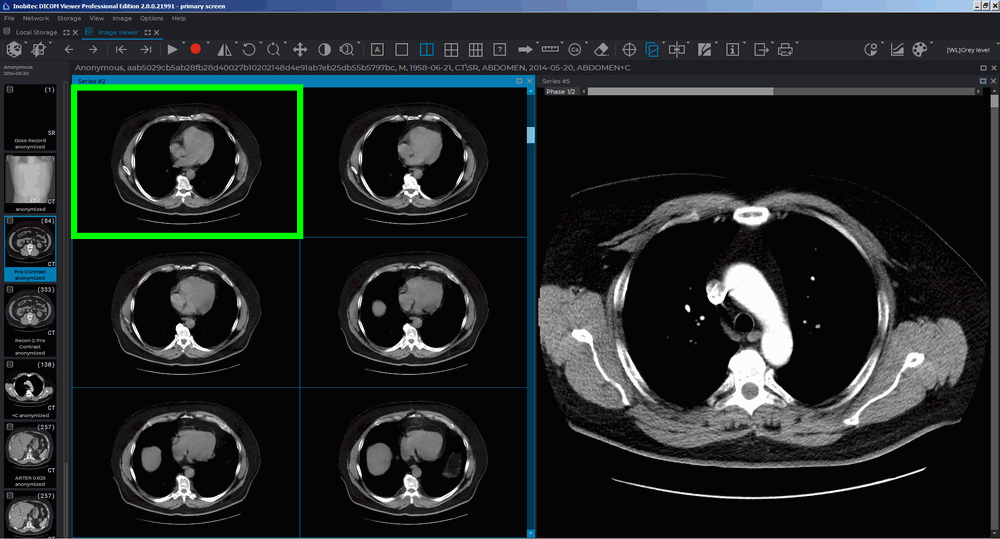Open the View menu
This screenshot has height=539, width=1000.
(96, 18)
